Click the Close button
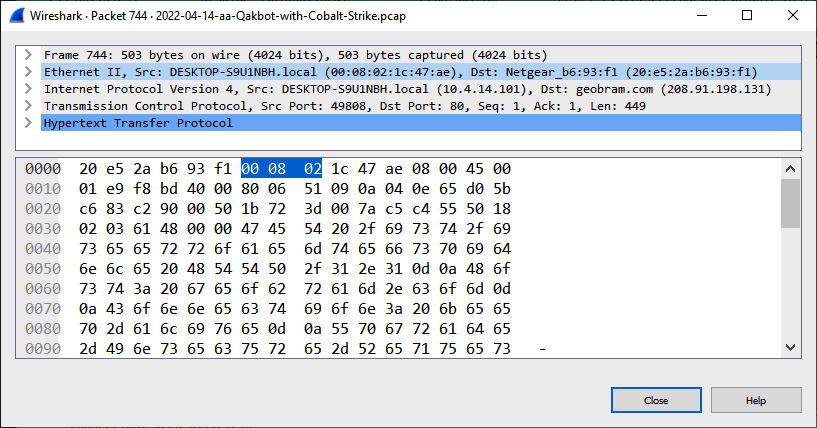This screenshot has height=428, width=817. 656,400
